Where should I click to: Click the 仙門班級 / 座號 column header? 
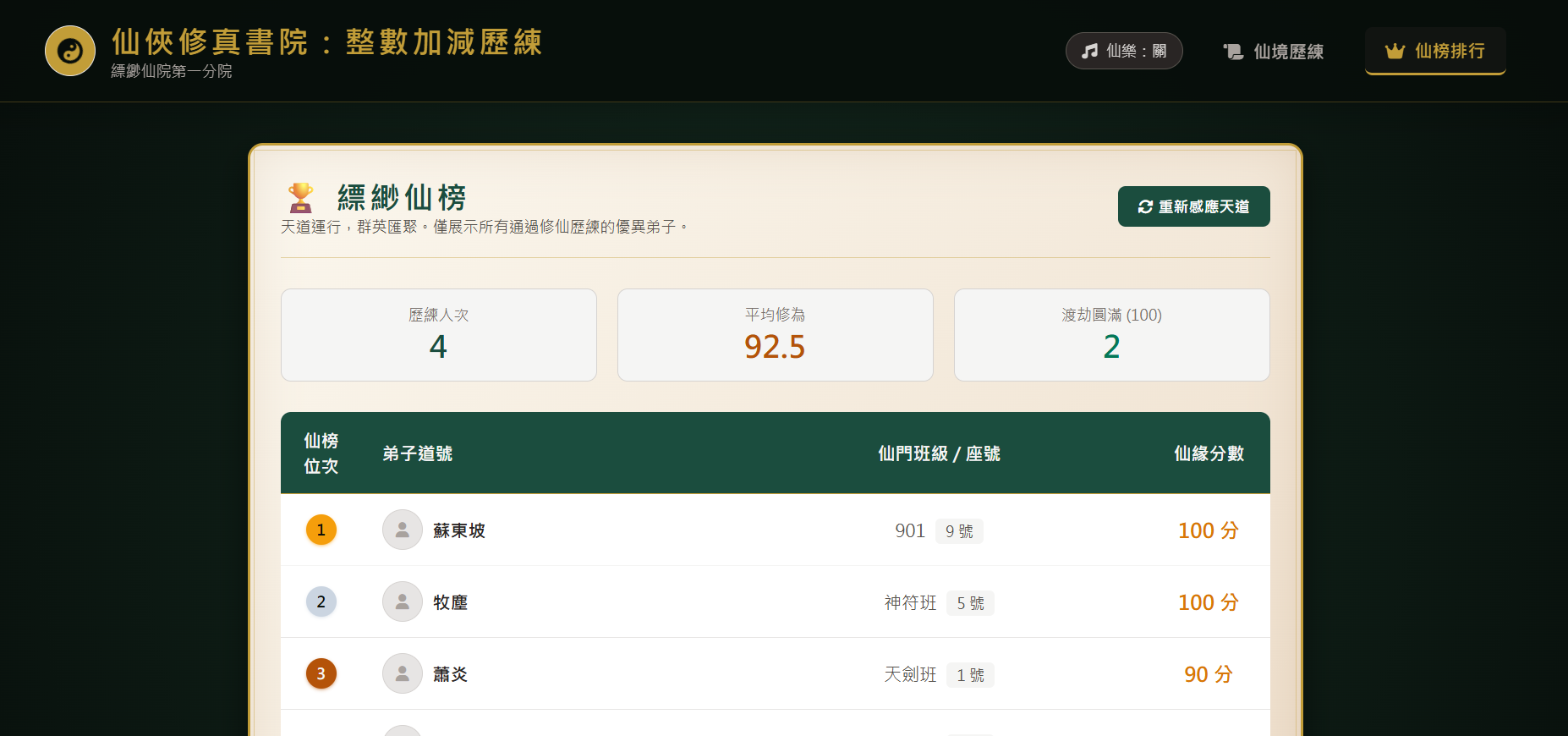[x=939, y=453]
